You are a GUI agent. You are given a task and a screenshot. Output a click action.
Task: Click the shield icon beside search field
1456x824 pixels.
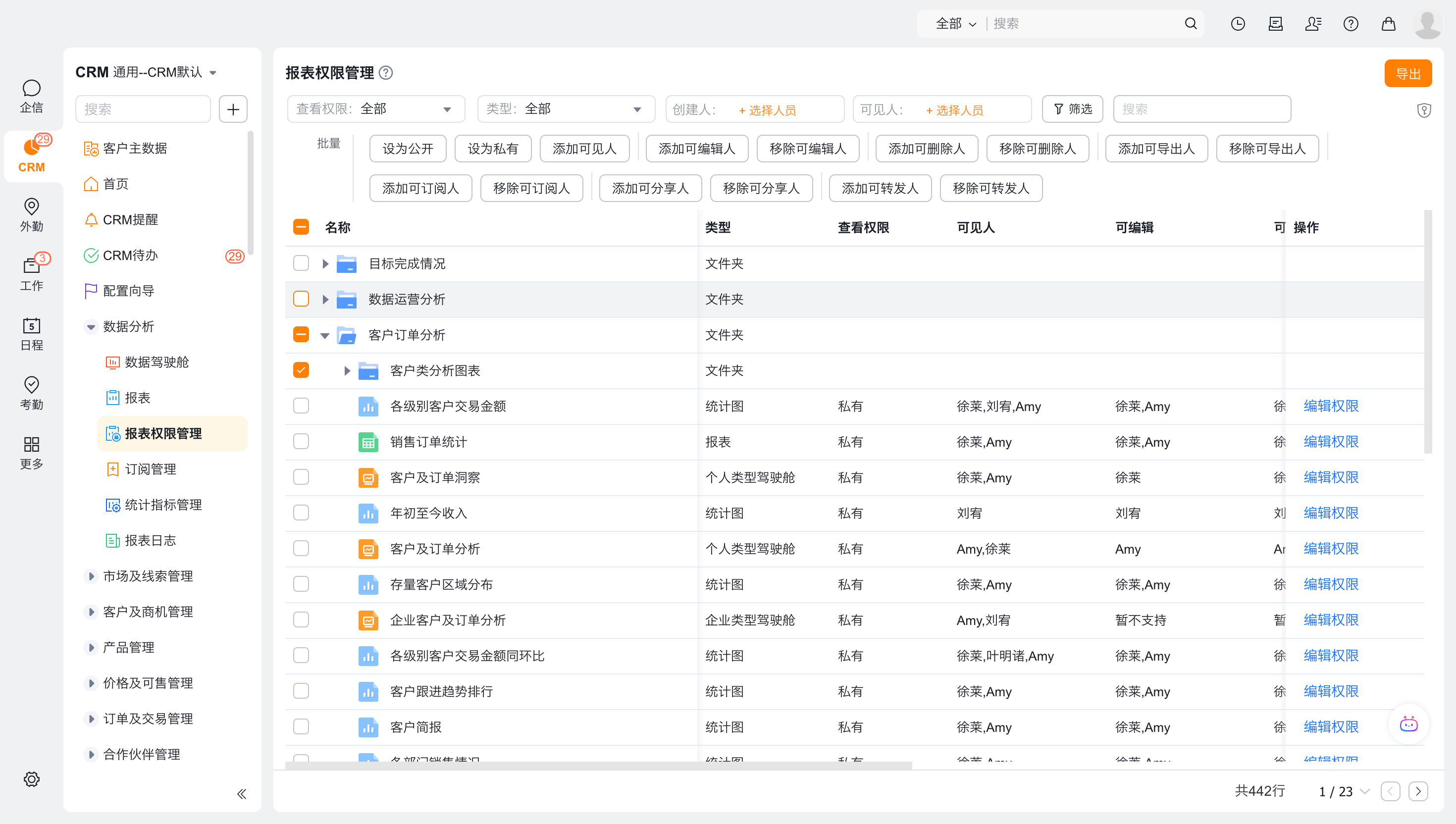click(1424, 110)
